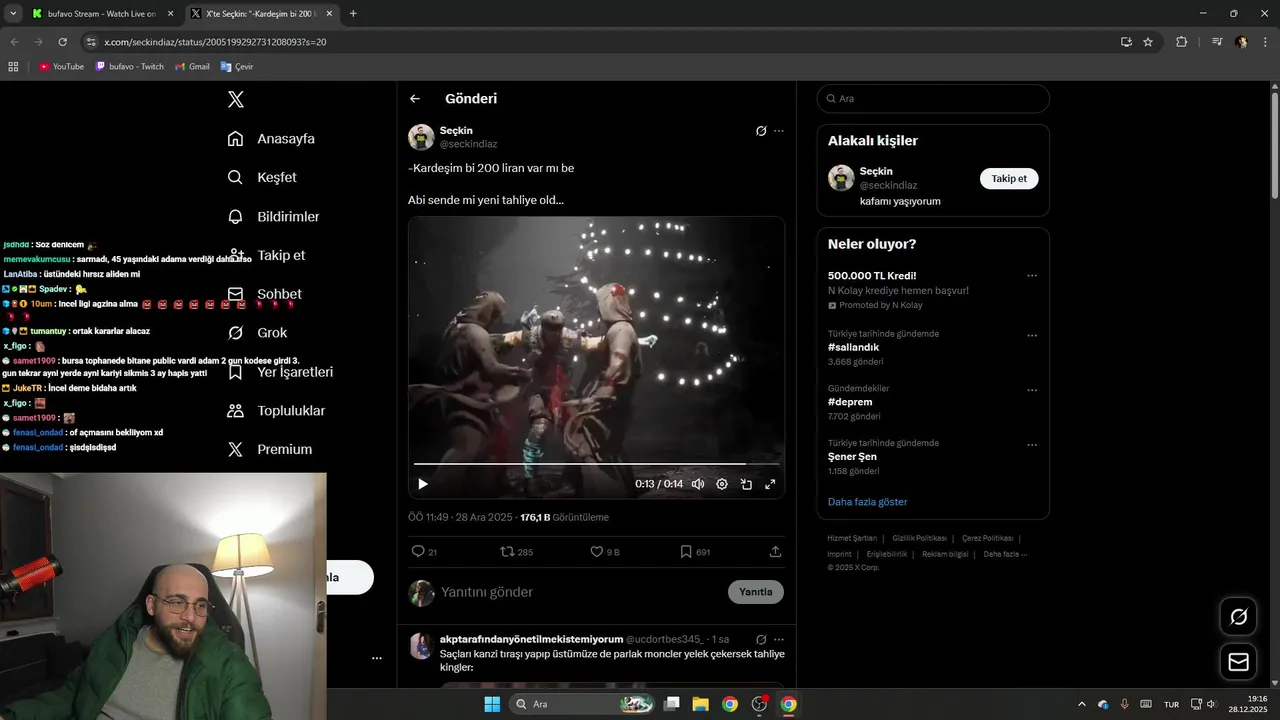Click Daha fazla göster link
The height and width of the screenshot is (720, 1280).
click(x=868, y=502)
